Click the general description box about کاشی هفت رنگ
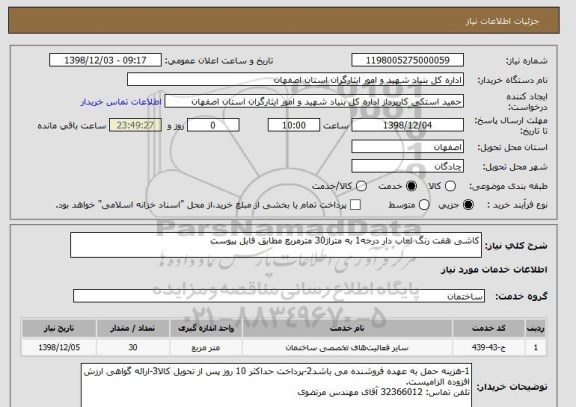The height and width of the screenshot is (407, 576). pos(276,245)
